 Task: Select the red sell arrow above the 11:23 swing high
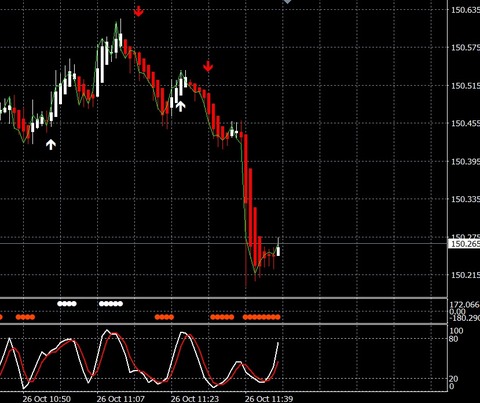[x=208, y=66]
